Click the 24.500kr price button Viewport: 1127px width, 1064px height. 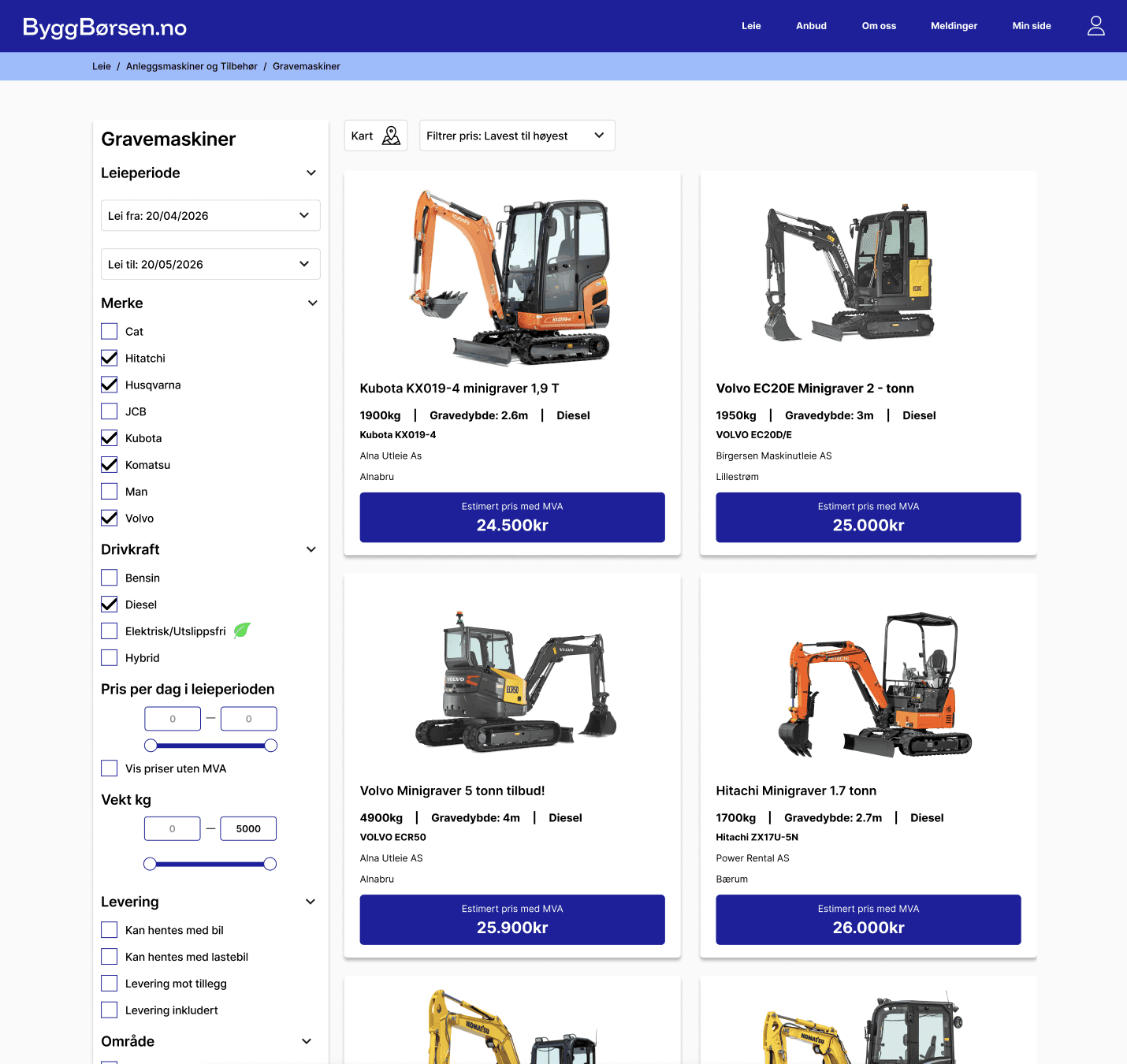(512, 517)
